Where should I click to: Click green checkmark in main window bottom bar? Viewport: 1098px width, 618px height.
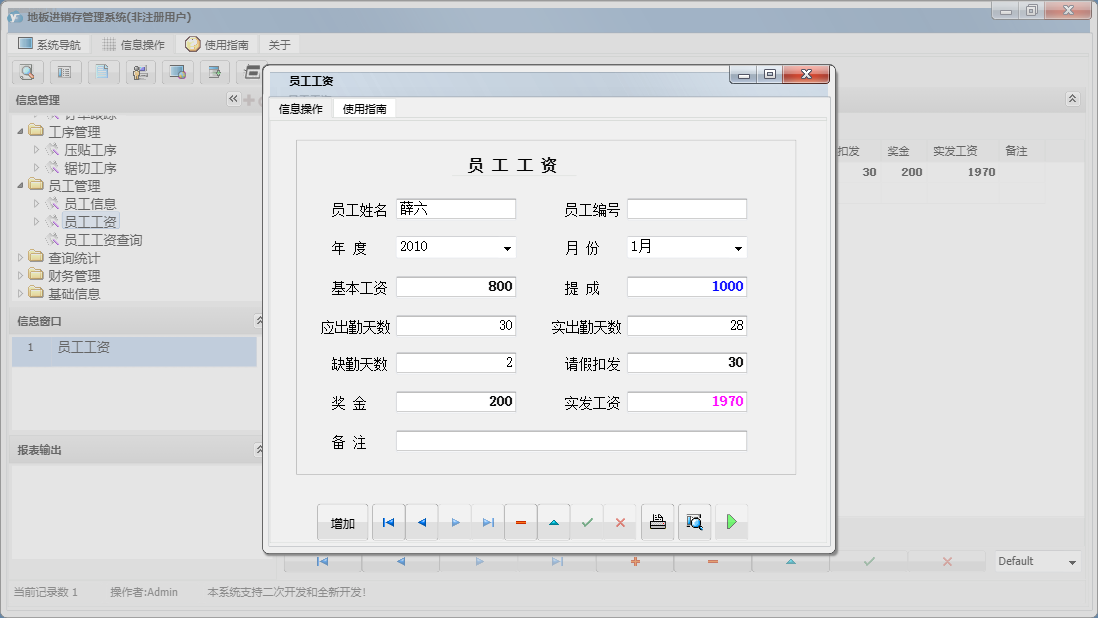(x=869, y=561)
